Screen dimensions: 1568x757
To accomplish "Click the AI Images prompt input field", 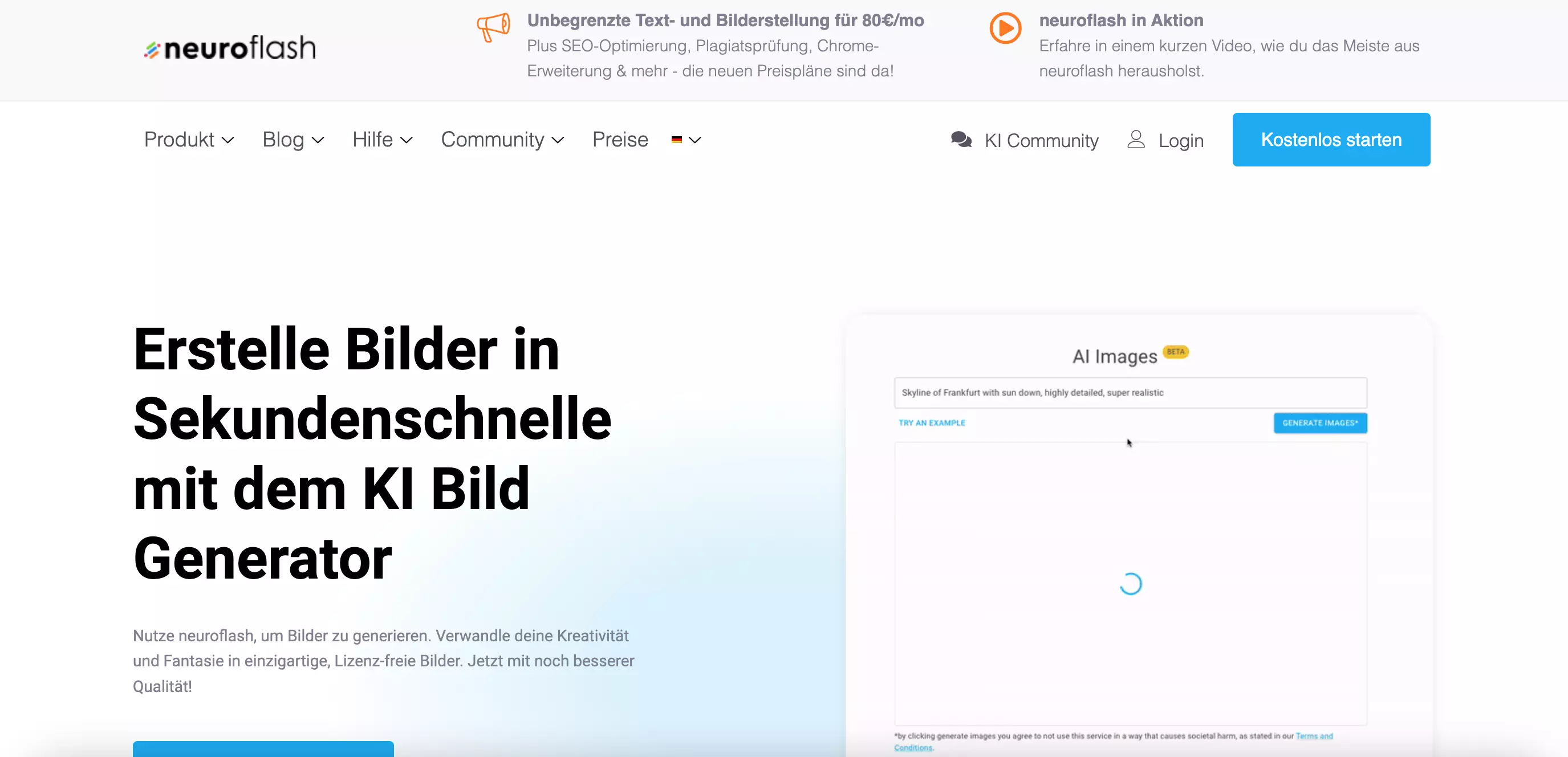I will [1131, 392].
